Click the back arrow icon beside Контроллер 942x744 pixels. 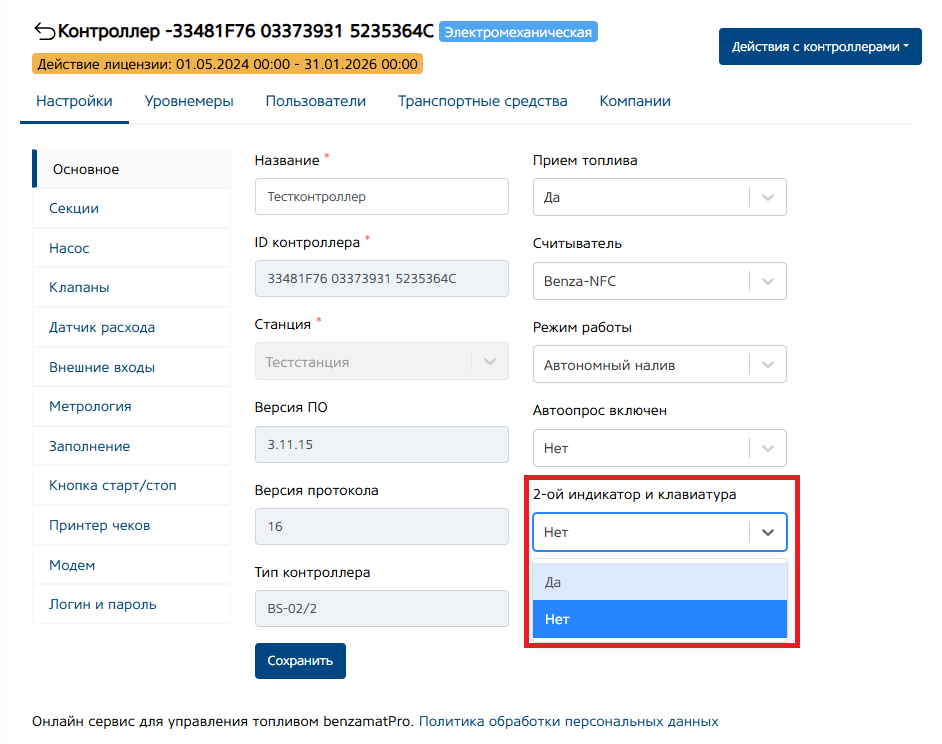(44, 31)
